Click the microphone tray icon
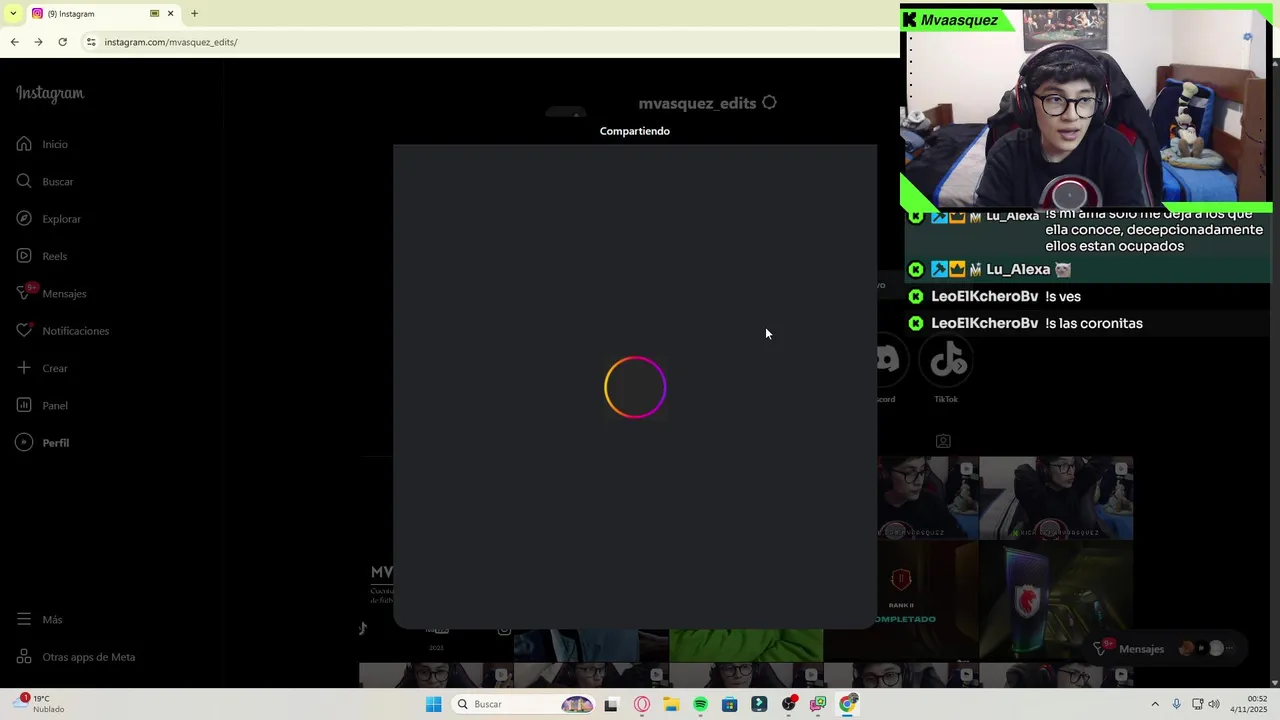The width and height of the screenshot is (1280, 720). click(1176, 704)
